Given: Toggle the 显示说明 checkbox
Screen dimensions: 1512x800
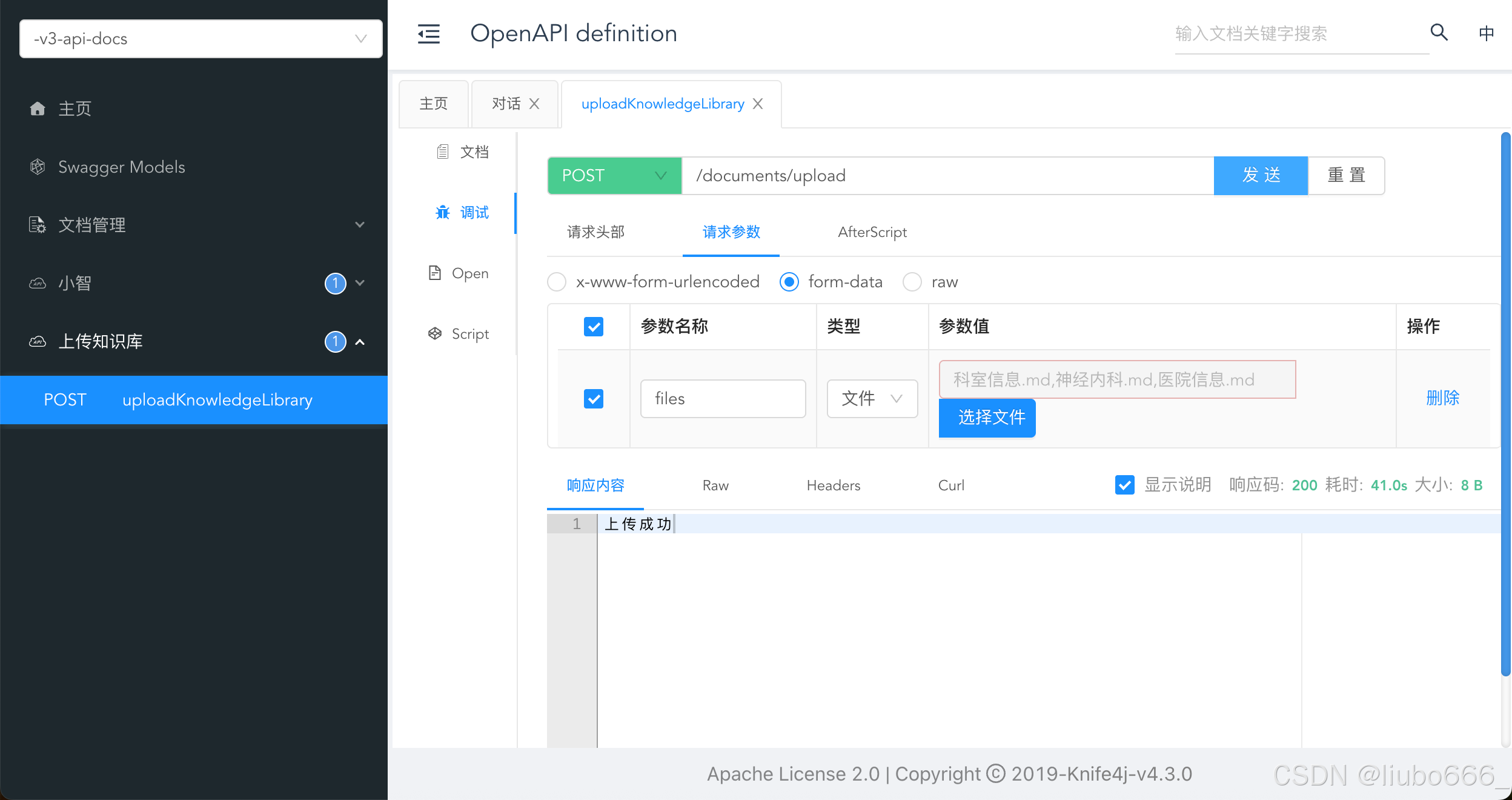Looking at the screenshot, I should (1124, 485).
